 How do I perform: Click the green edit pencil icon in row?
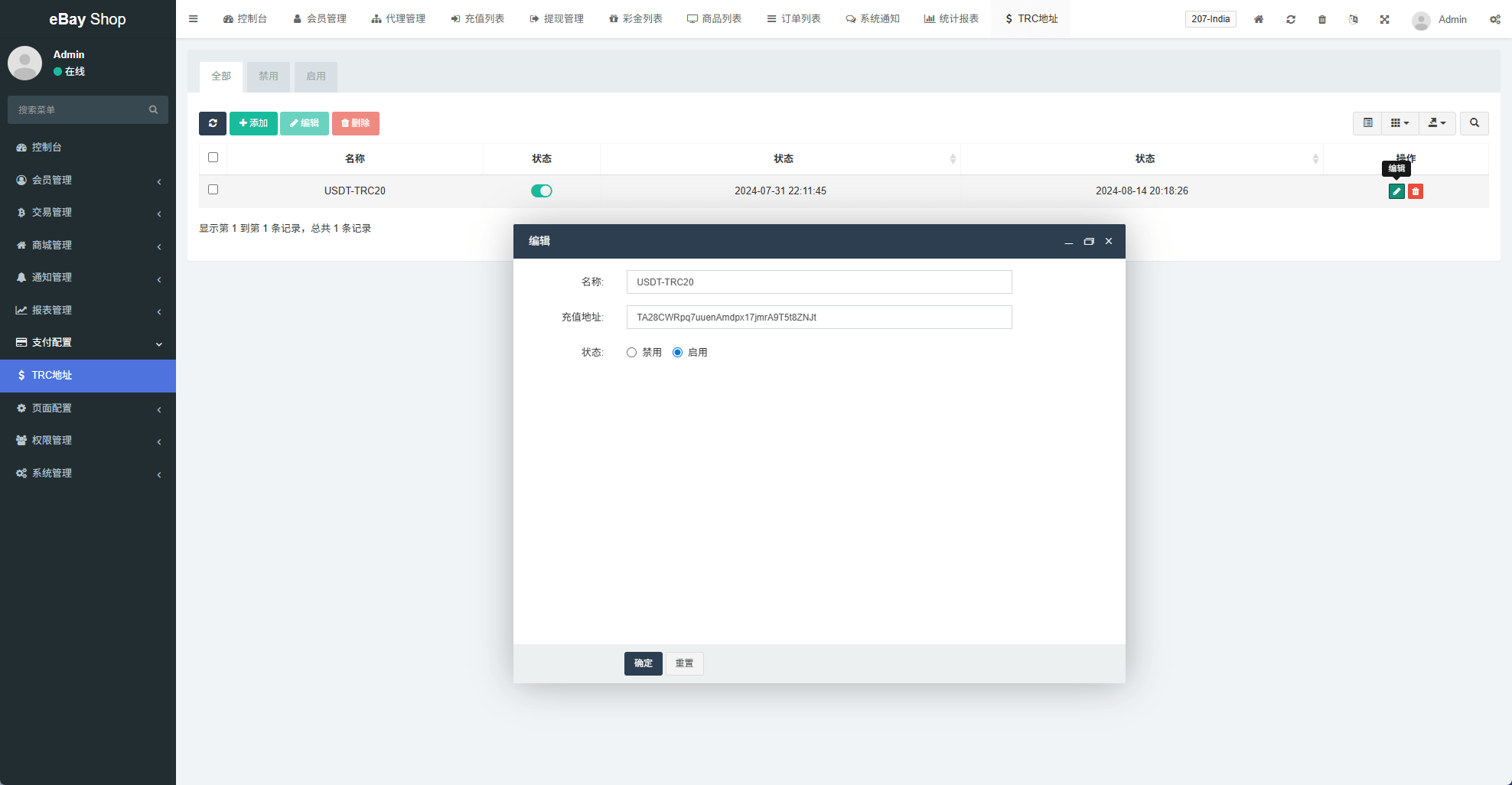tap(1396, 191)
